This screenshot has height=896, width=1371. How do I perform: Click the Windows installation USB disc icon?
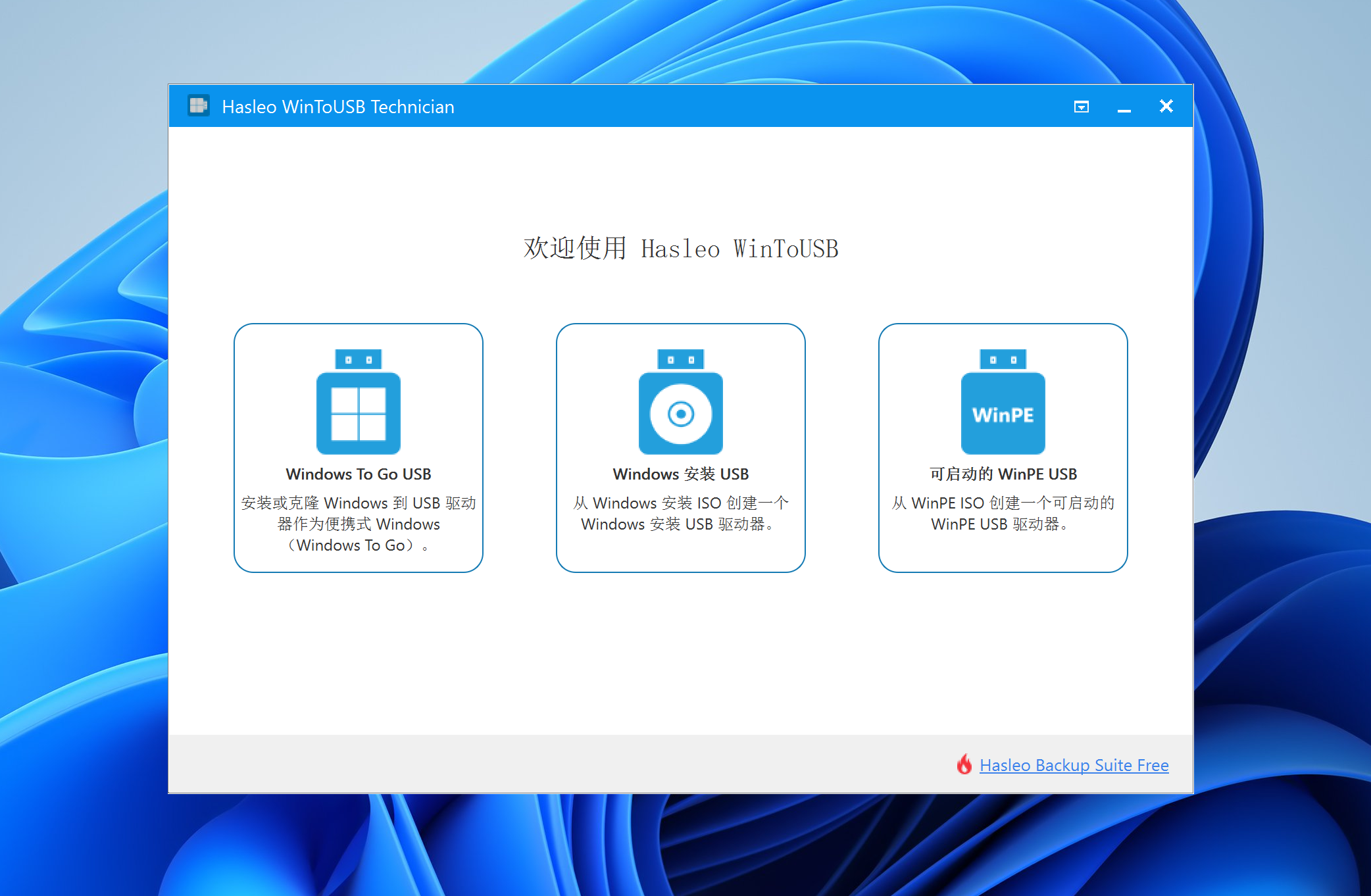tap(681, 401)
